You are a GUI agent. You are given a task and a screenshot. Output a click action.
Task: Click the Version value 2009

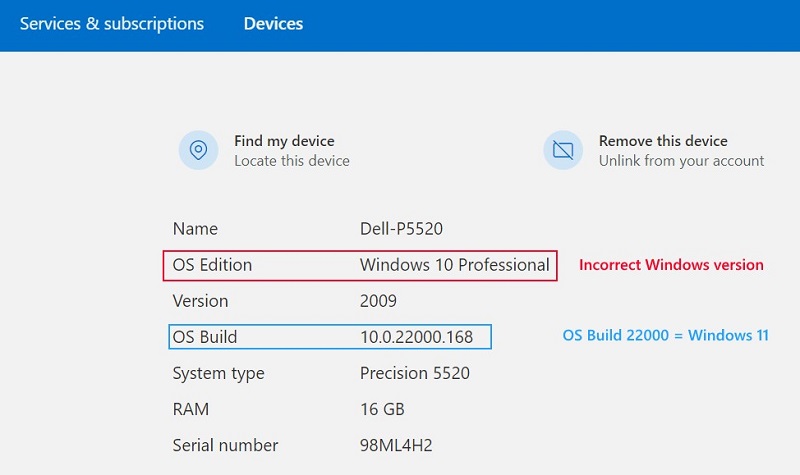pyautogui.click(x=378, y=301)
